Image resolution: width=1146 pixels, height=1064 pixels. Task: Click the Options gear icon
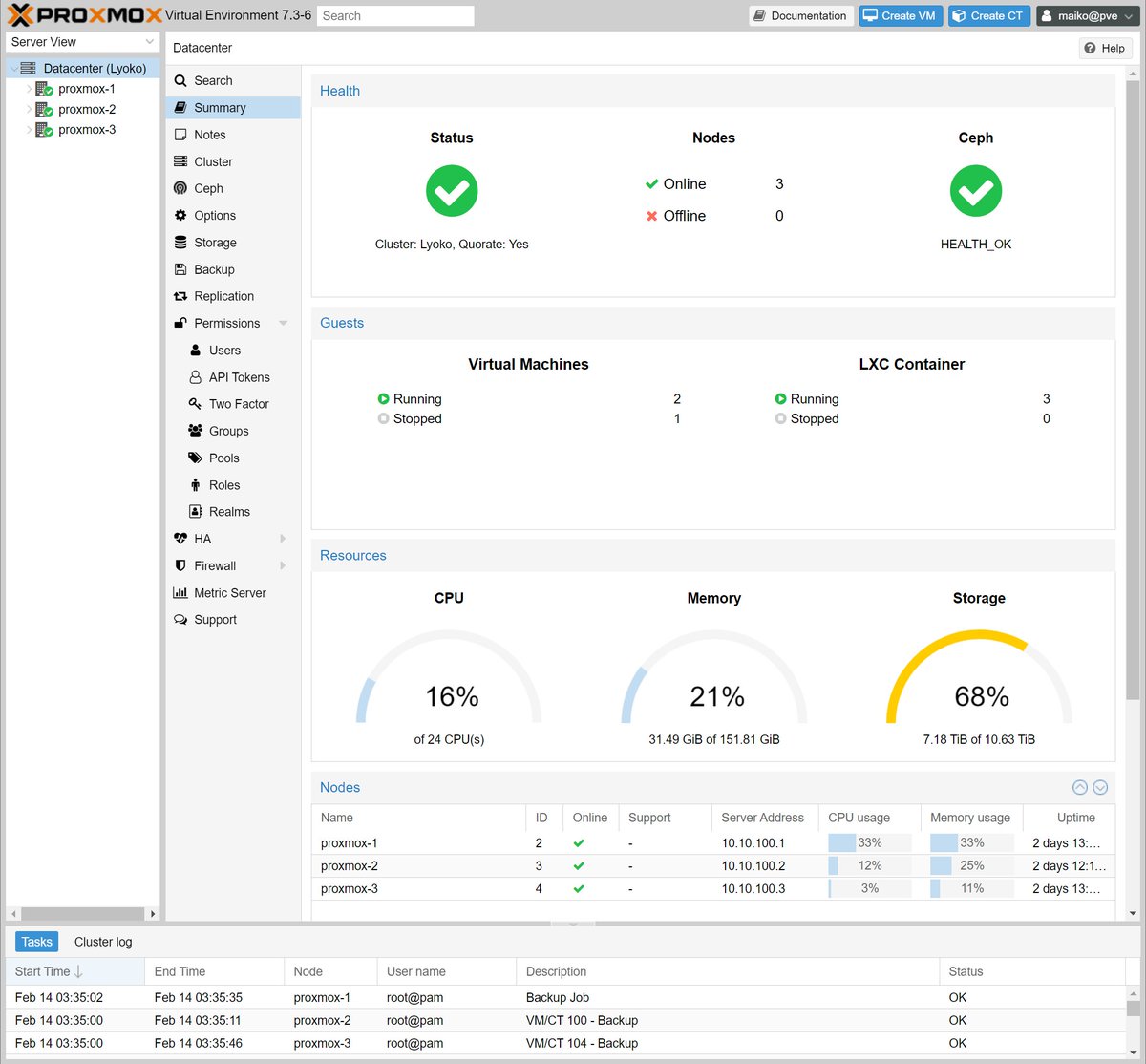click(x=180, y=216)
